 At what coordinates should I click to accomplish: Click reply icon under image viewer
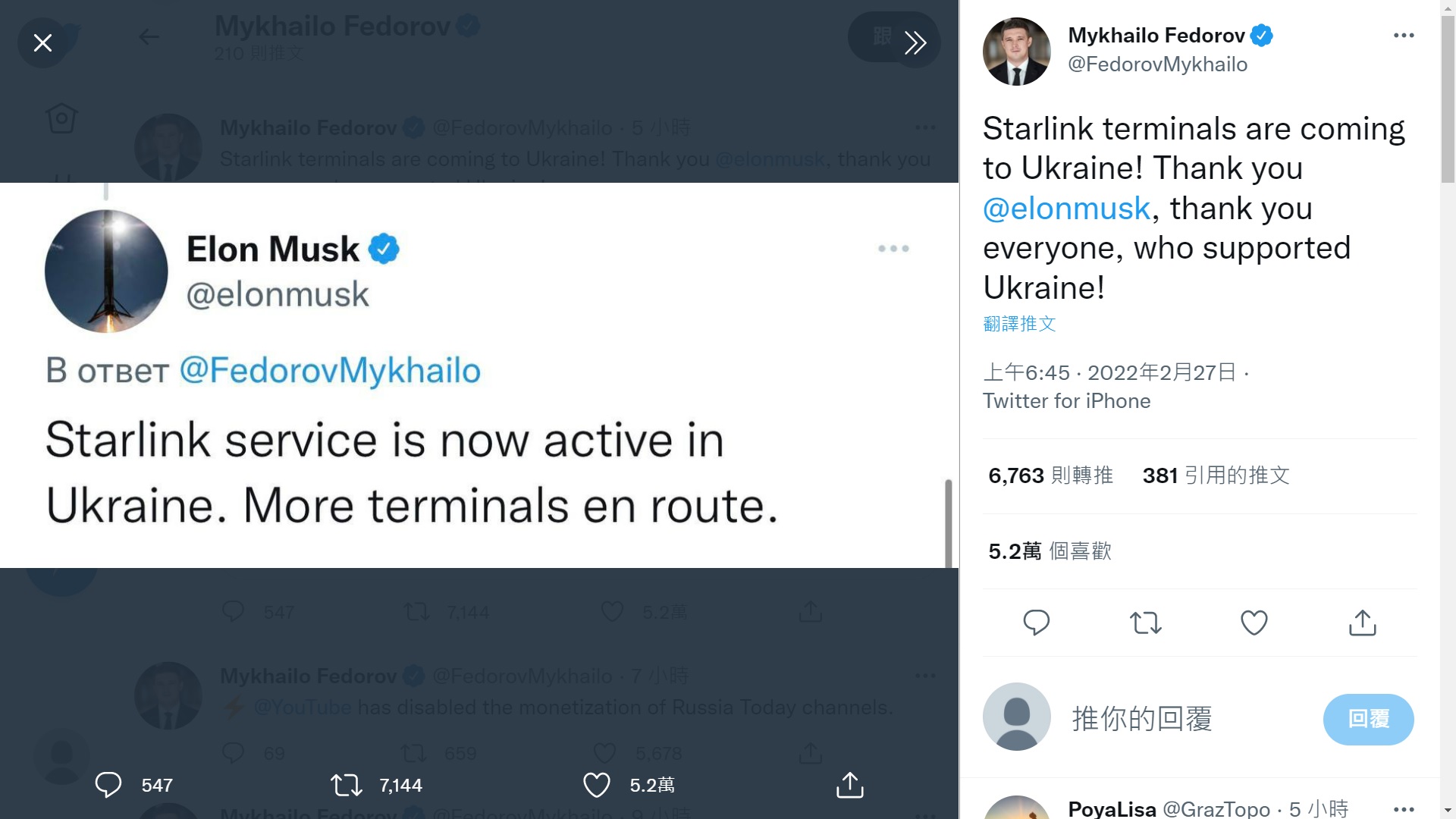click(108, 785)
